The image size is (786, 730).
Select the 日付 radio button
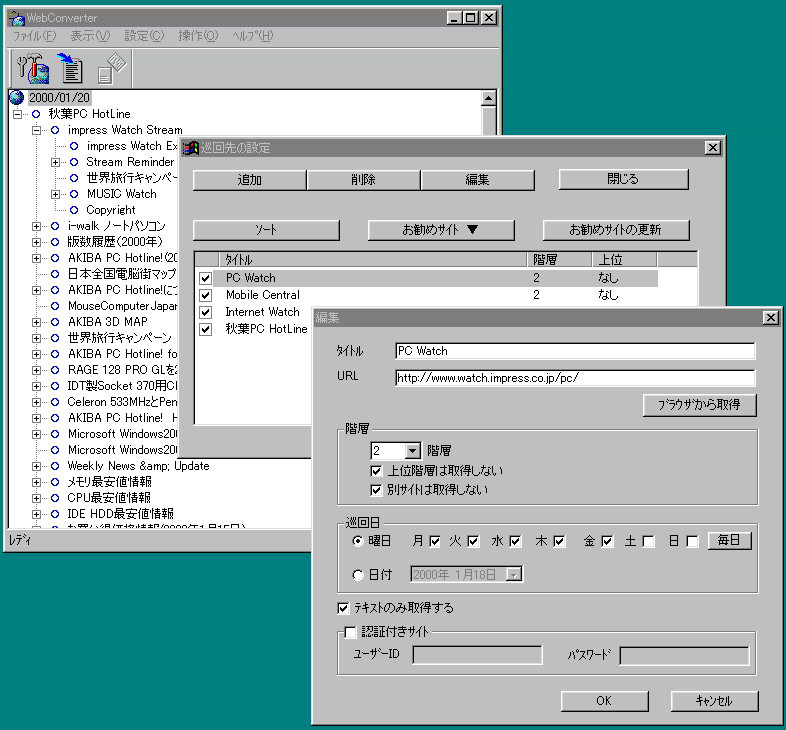pyautogui.click(x=358, y=574)
